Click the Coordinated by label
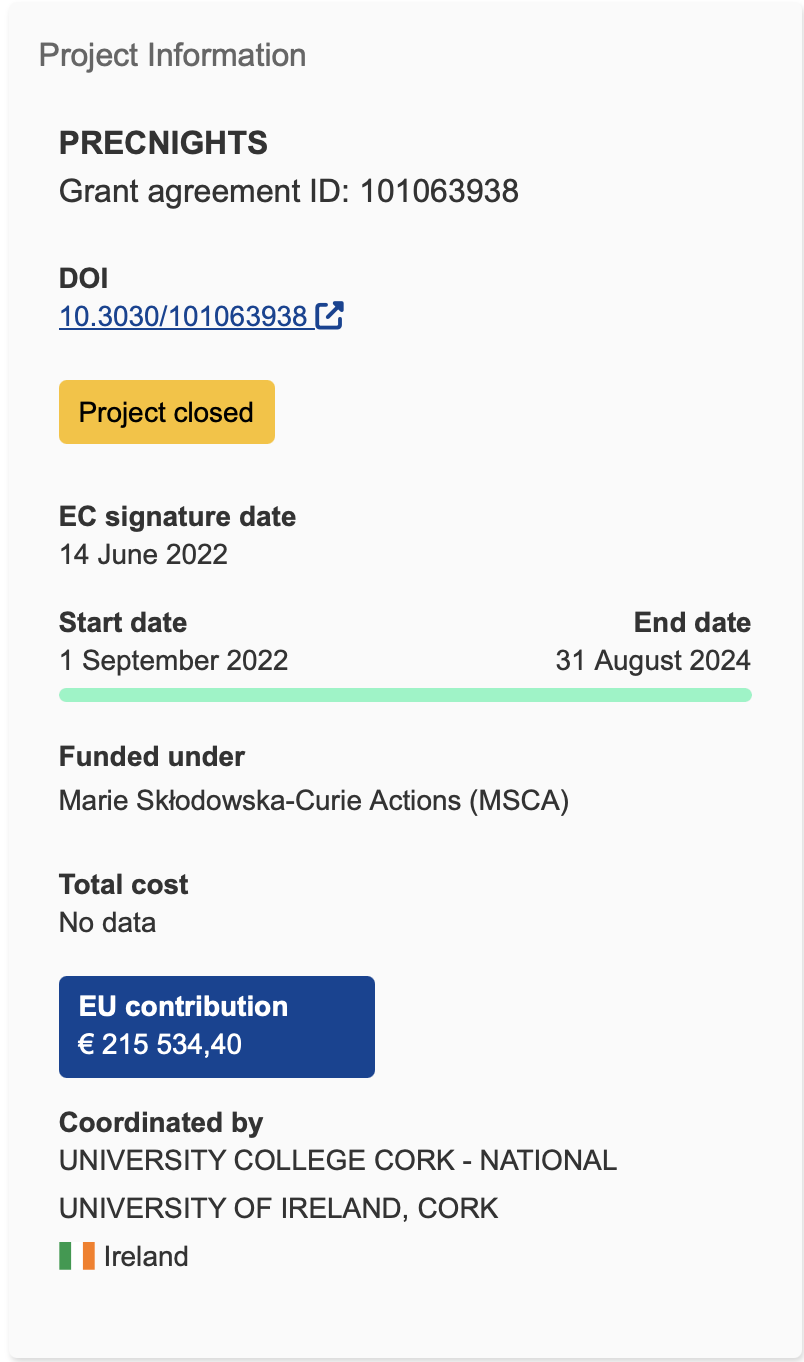This screenshot has width=804, height=1362. tap(161, 1123)
